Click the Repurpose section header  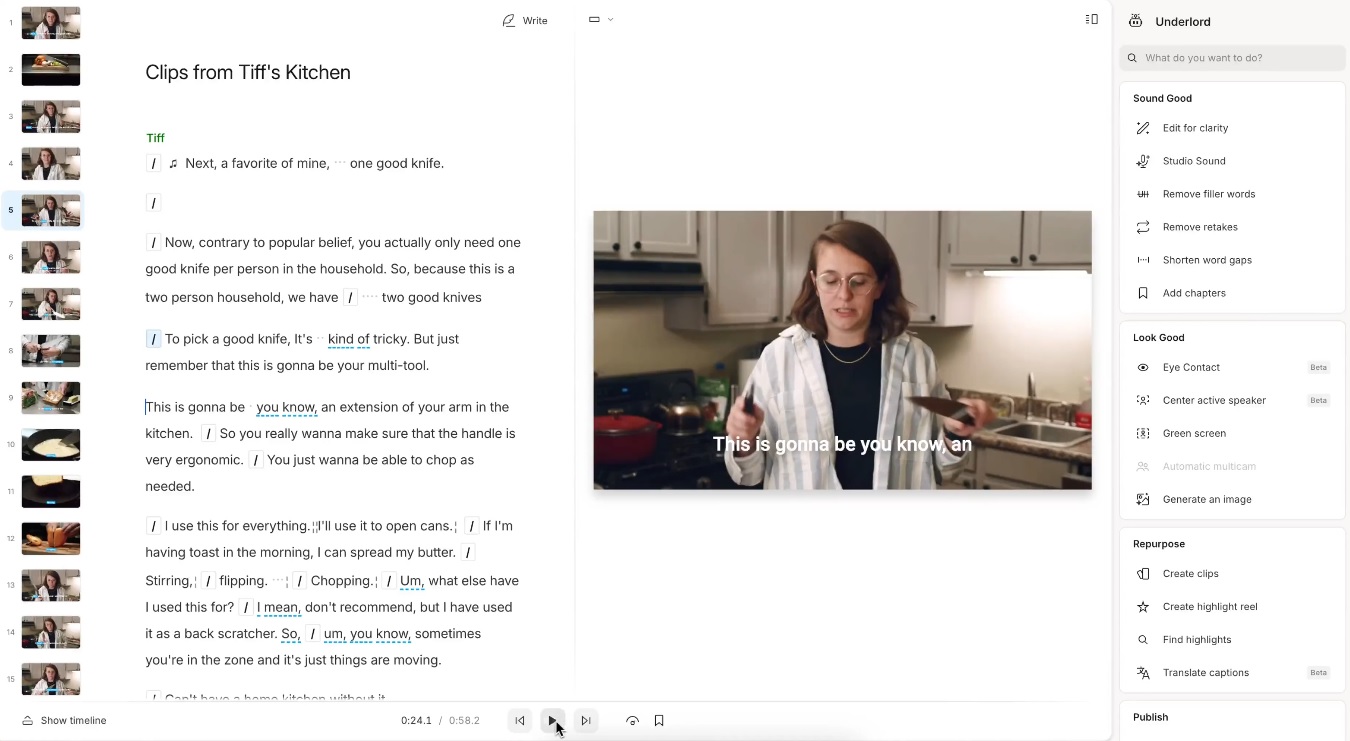pos(1159,544)
